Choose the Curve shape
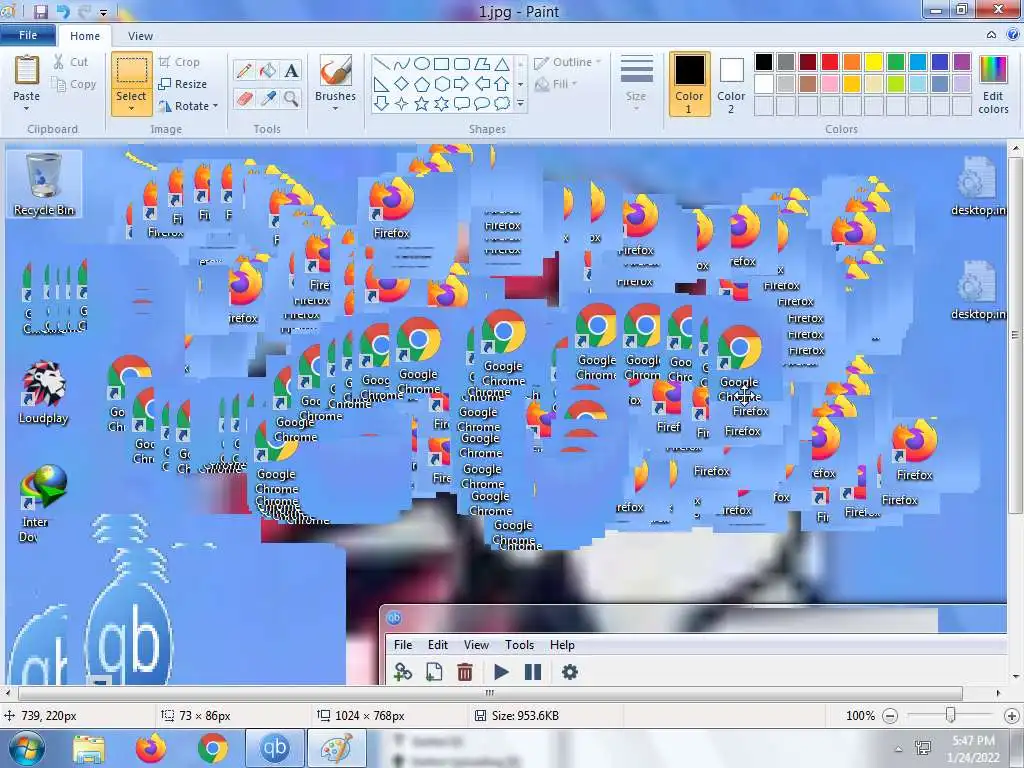This screenshot has width=1024, height=768. pyautogui.click(x=402, y=63)
